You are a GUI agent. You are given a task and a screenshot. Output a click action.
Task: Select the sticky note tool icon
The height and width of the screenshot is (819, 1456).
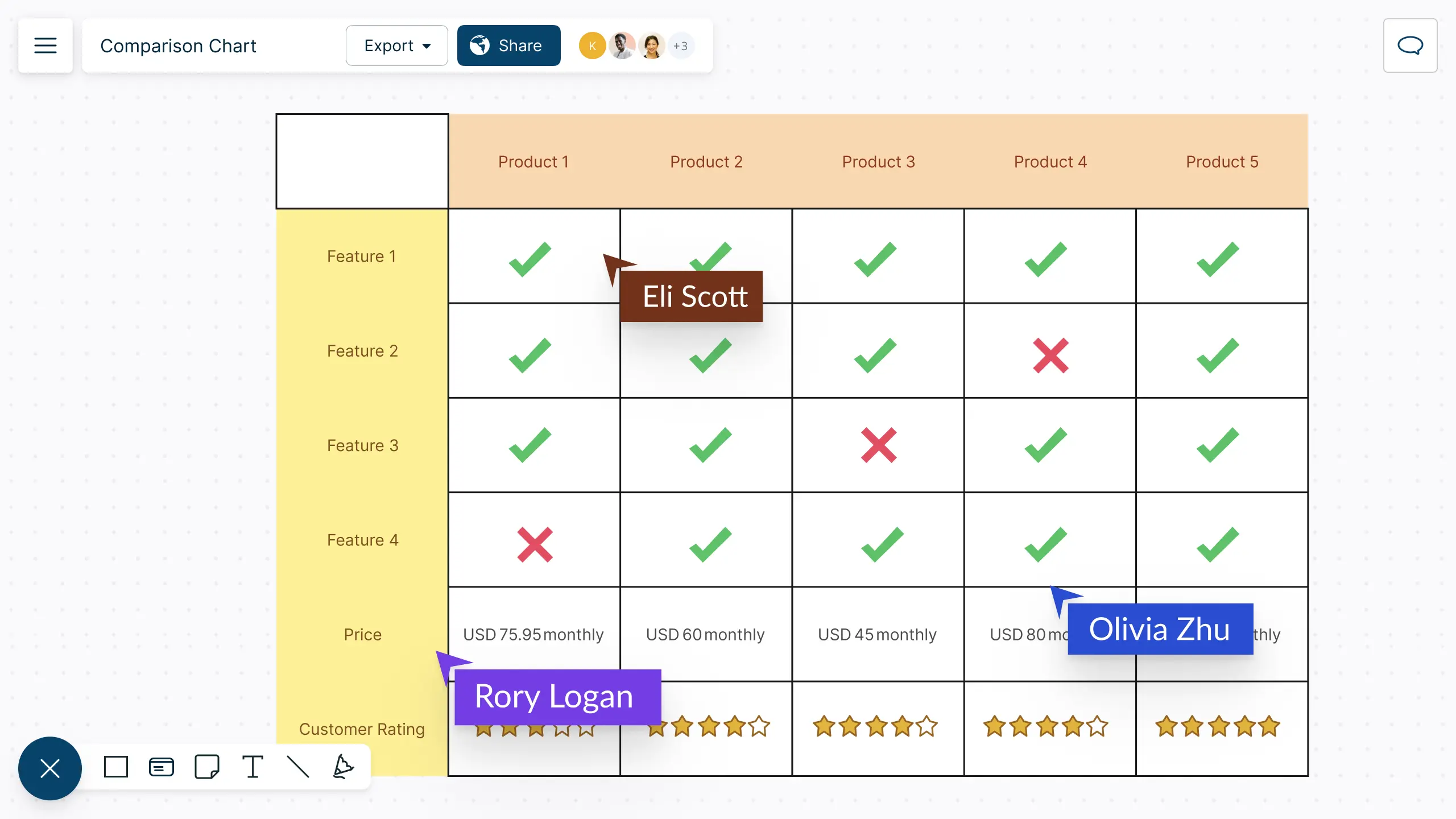[207, 768]
